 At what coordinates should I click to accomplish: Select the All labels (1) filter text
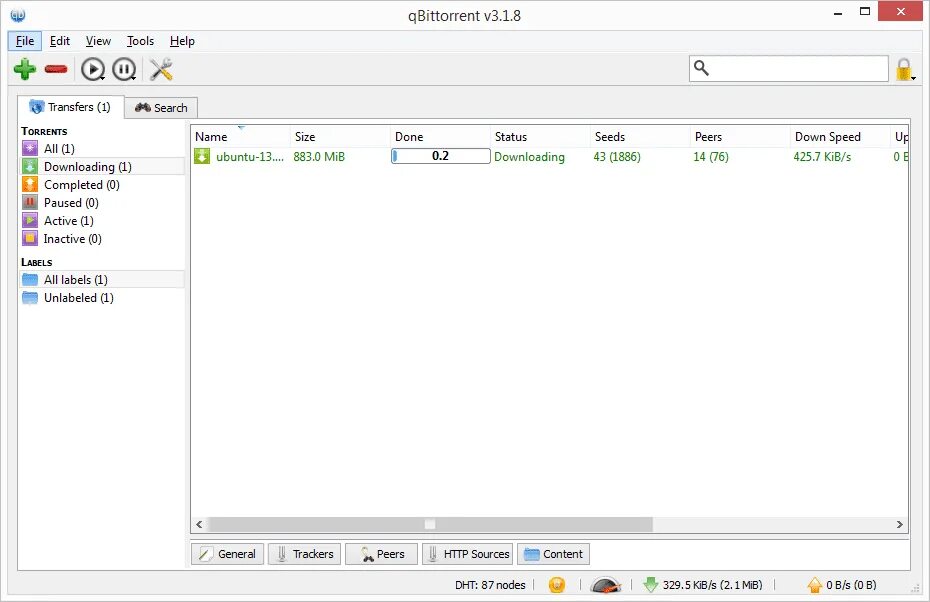point(76,279)
